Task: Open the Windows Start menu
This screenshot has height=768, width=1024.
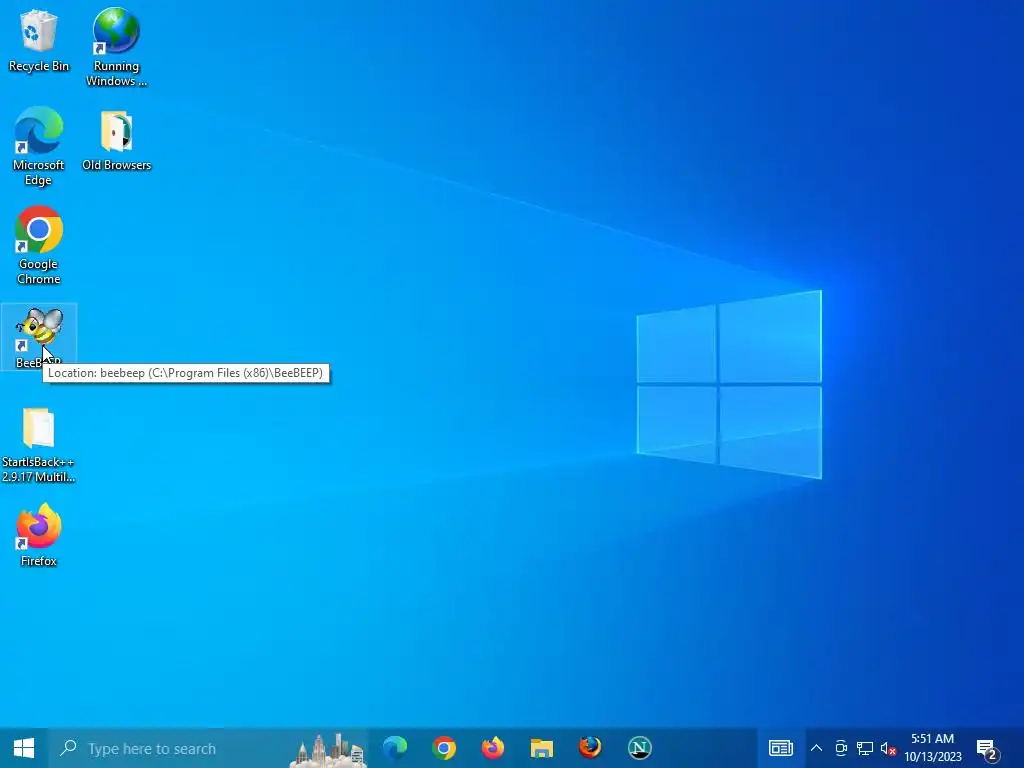Action: coord(24,748)
